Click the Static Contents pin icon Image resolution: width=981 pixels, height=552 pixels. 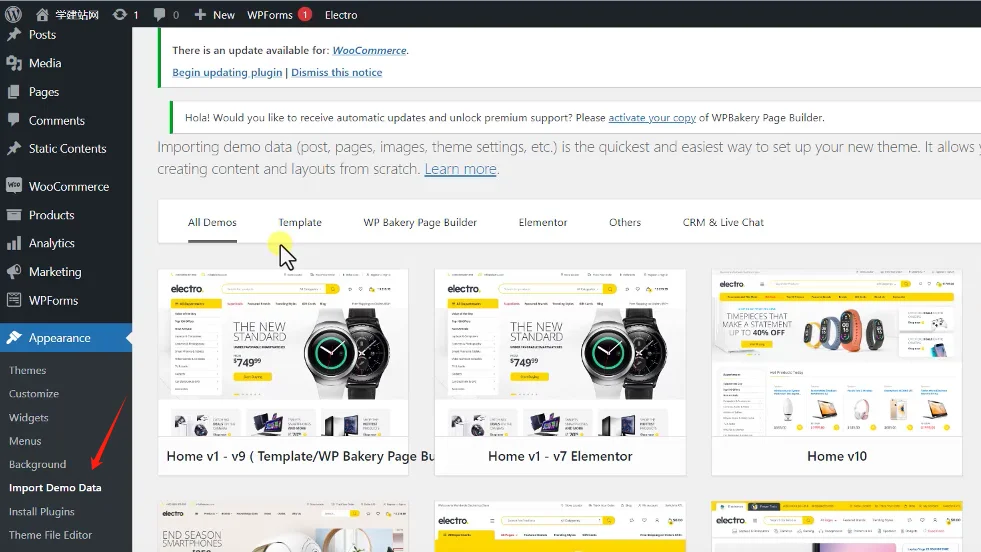click(14, 148)
